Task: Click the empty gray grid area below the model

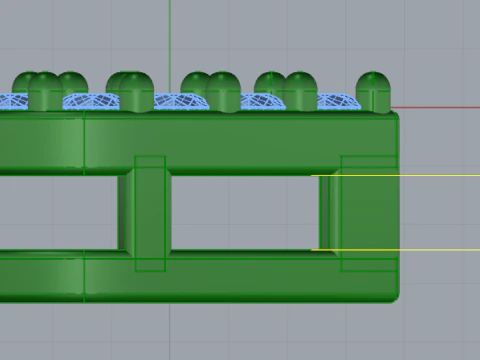Action: pos(240,332)
